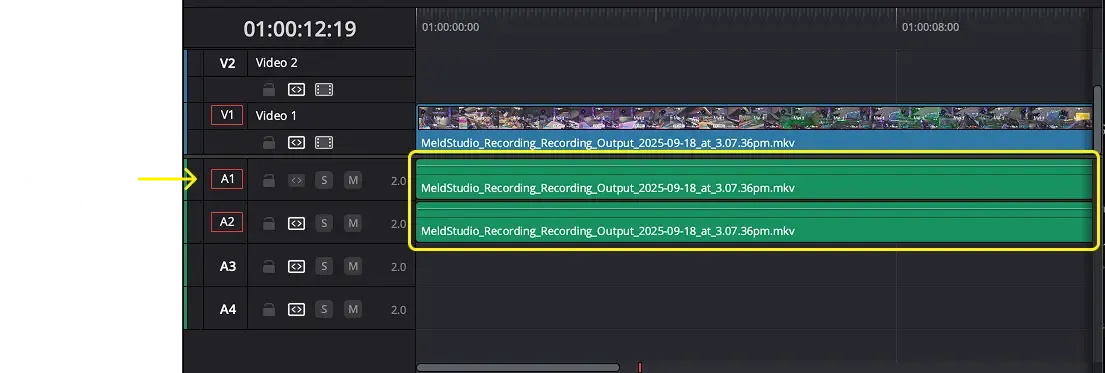Click the ruler at 01:00:00:00
Viewport: 1105px width, 373px height.
[x=450, y=27]
